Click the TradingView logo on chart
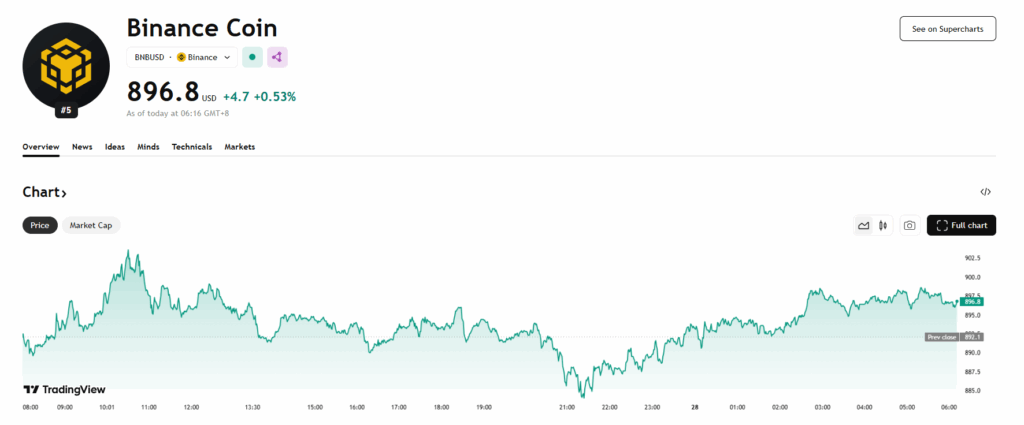Viewport: 1024px width, 425px height. 64,390
